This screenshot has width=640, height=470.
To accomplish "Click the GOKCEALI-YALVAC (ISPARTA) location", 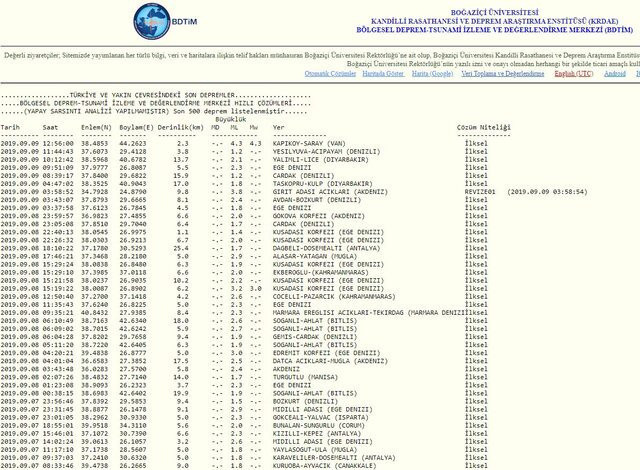I will [321, 418].
